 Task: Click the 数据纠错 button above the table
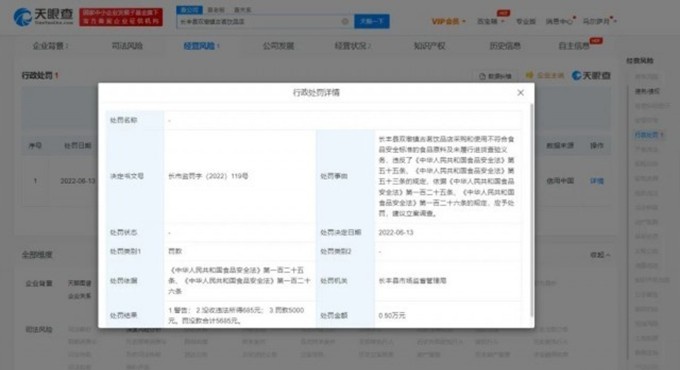point(494,76)
